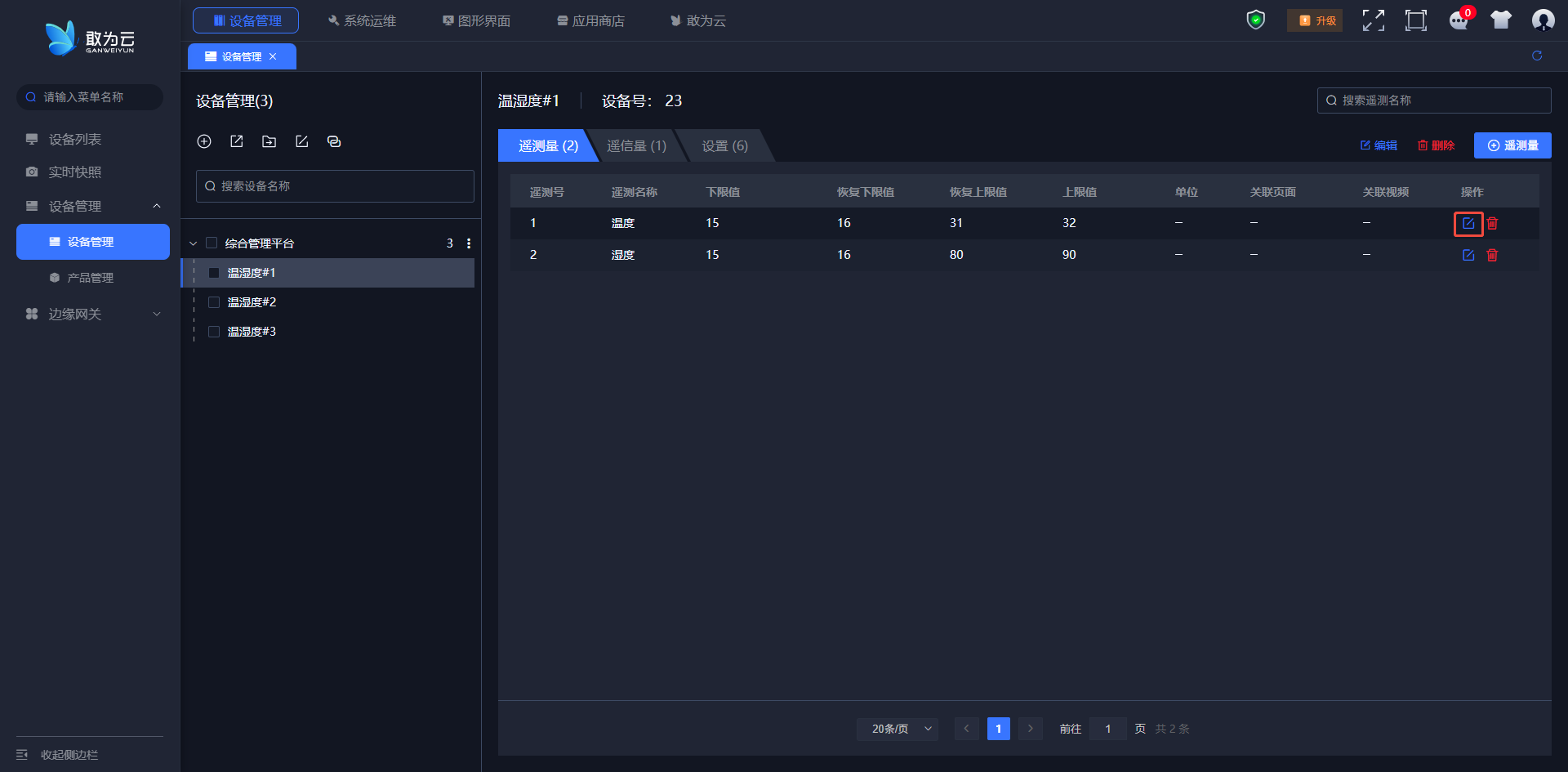Click the add device plus icon
1568x772 pixels.
pos(204,141)
